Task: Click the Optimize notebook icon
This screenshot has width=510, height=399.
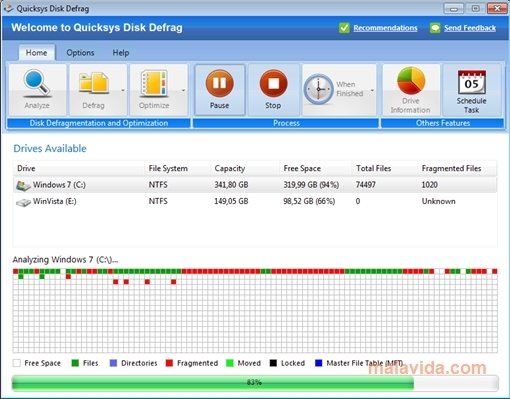Action: 154,83
